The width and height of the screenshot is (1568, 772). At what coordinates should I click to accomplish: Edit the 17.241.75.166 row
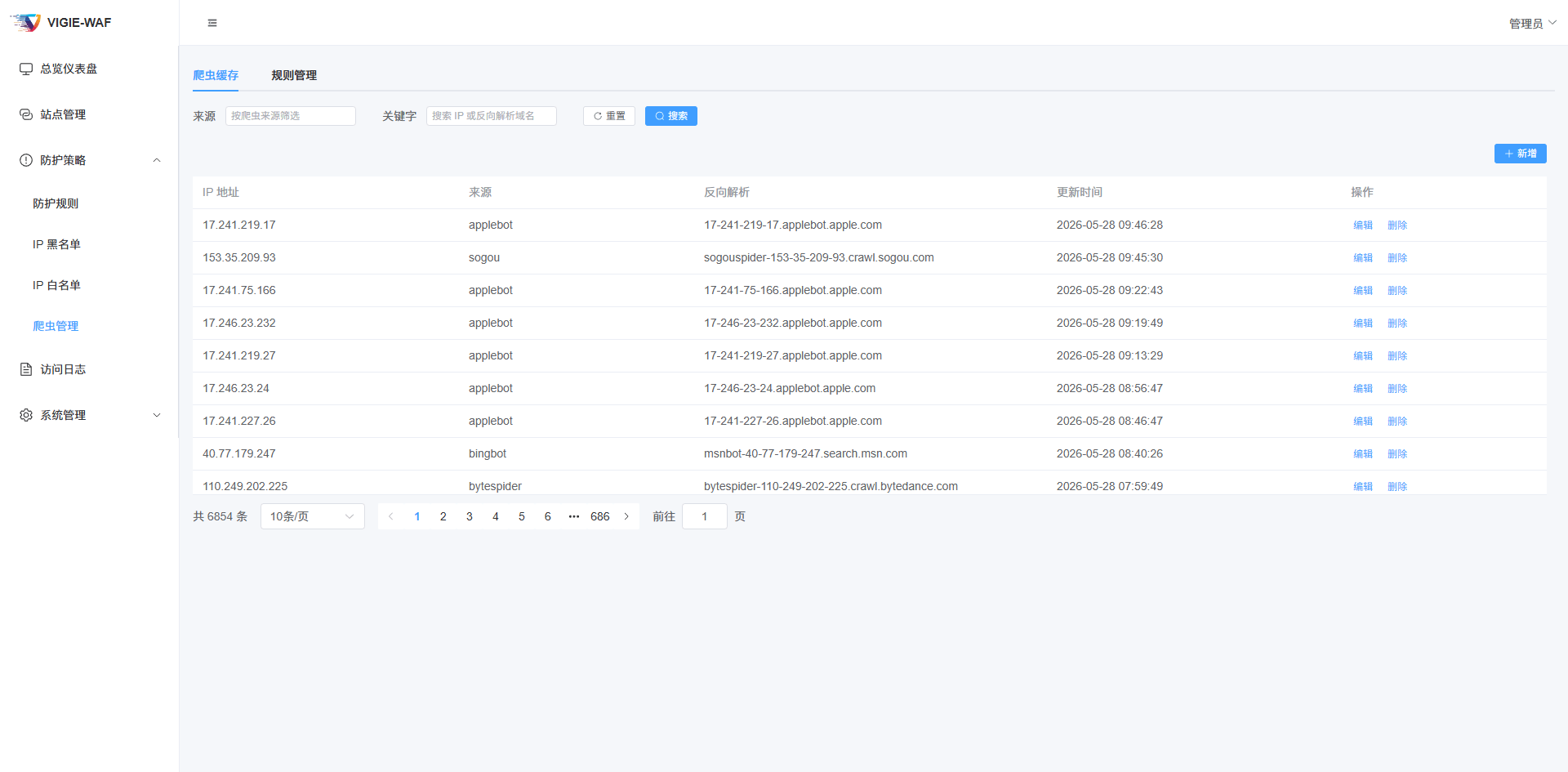tap(1363, 290)
